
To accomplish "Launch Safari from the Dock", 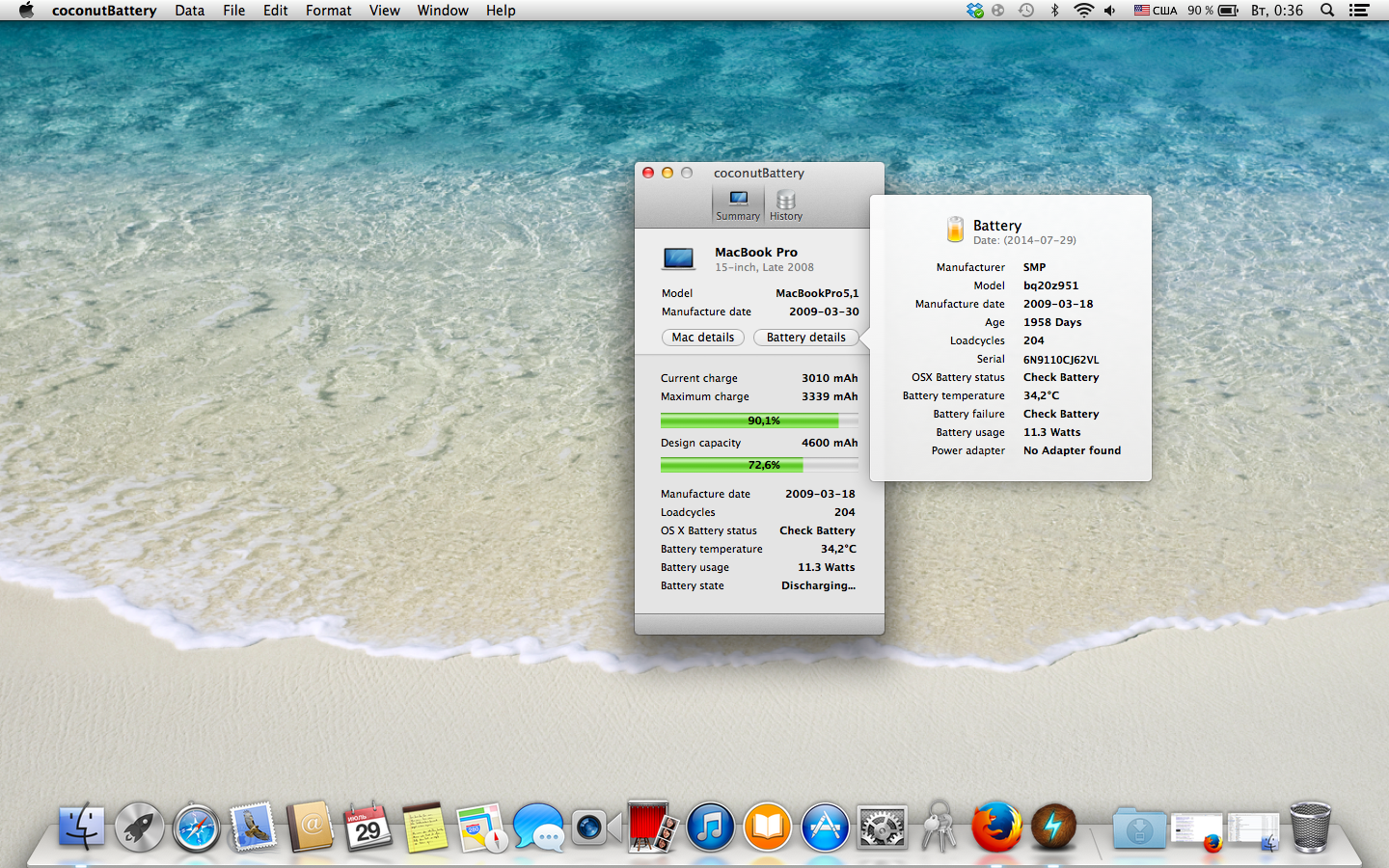I will [x=197, y=827].
